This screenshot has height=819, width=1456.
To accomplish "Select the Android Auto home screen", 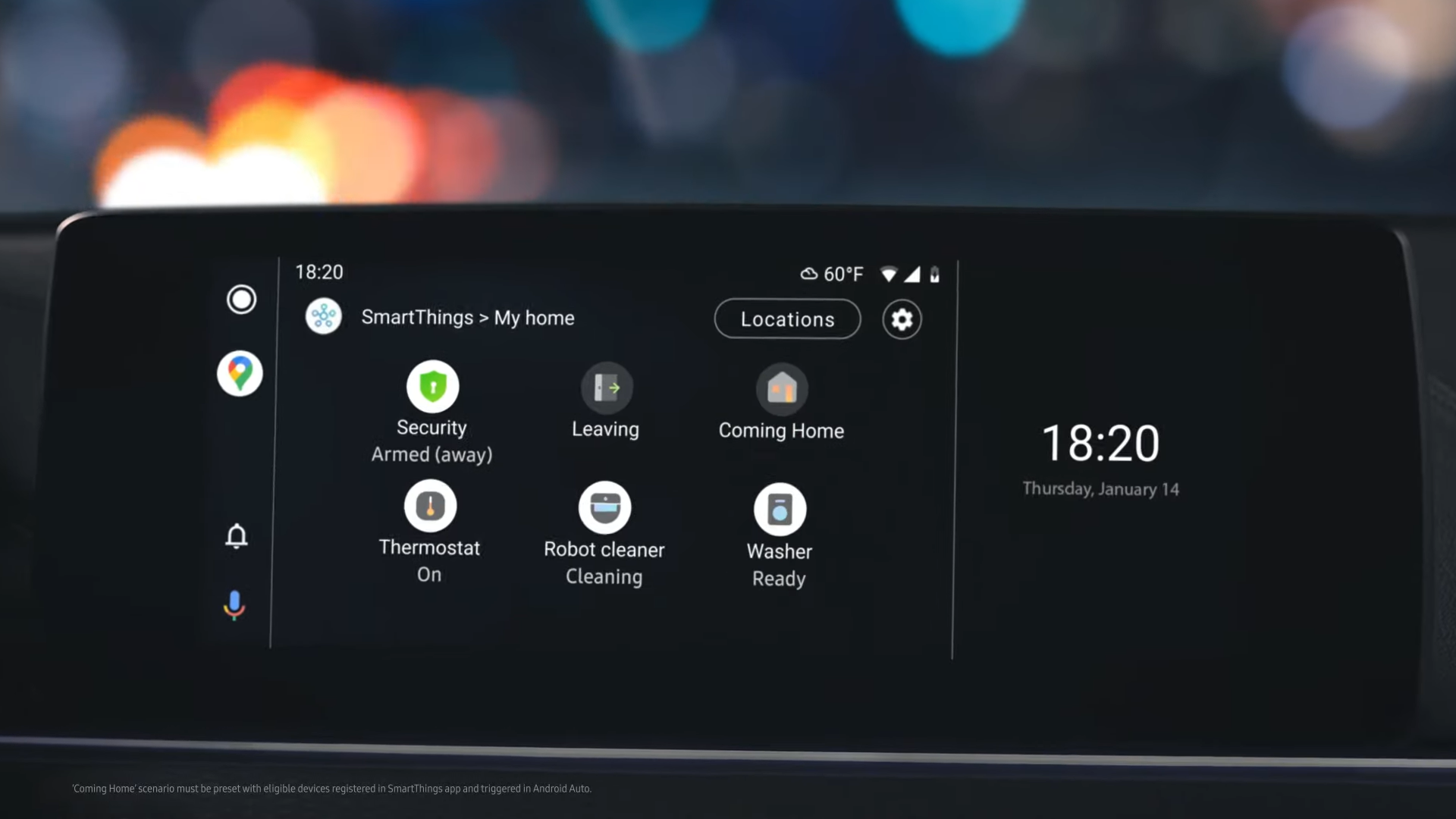I will (240, 298).
